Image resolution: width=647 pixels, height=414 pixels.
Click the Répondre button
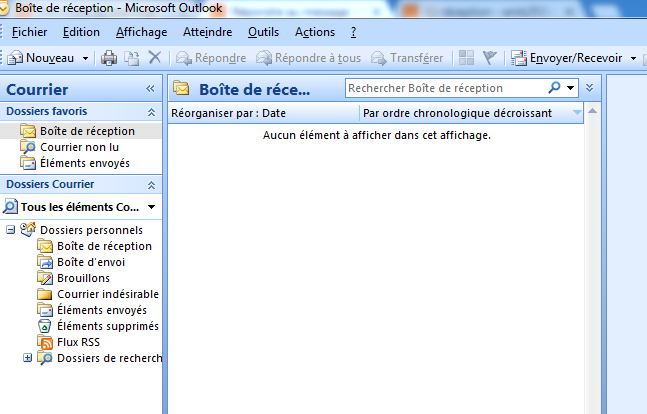(211, 58)
